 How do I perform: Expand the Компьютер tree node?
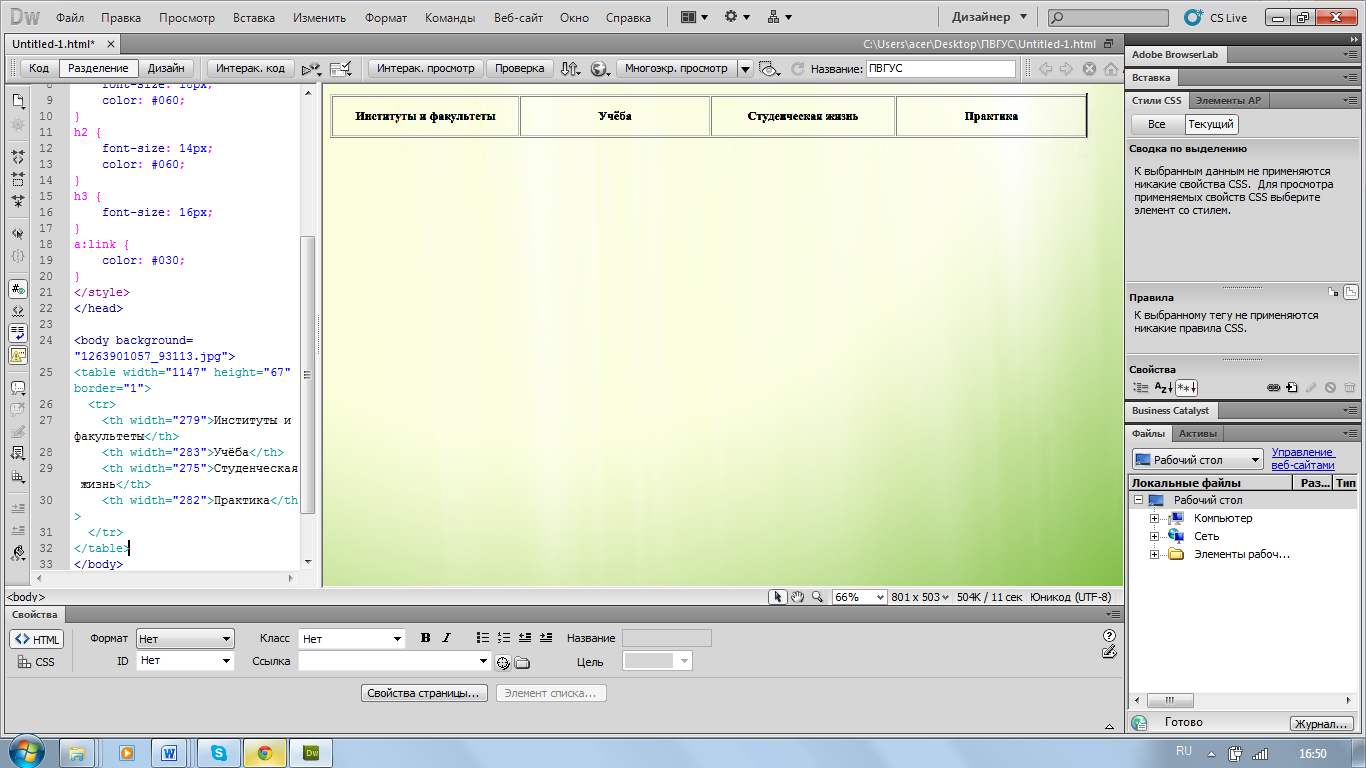(x=1154, y=518)
